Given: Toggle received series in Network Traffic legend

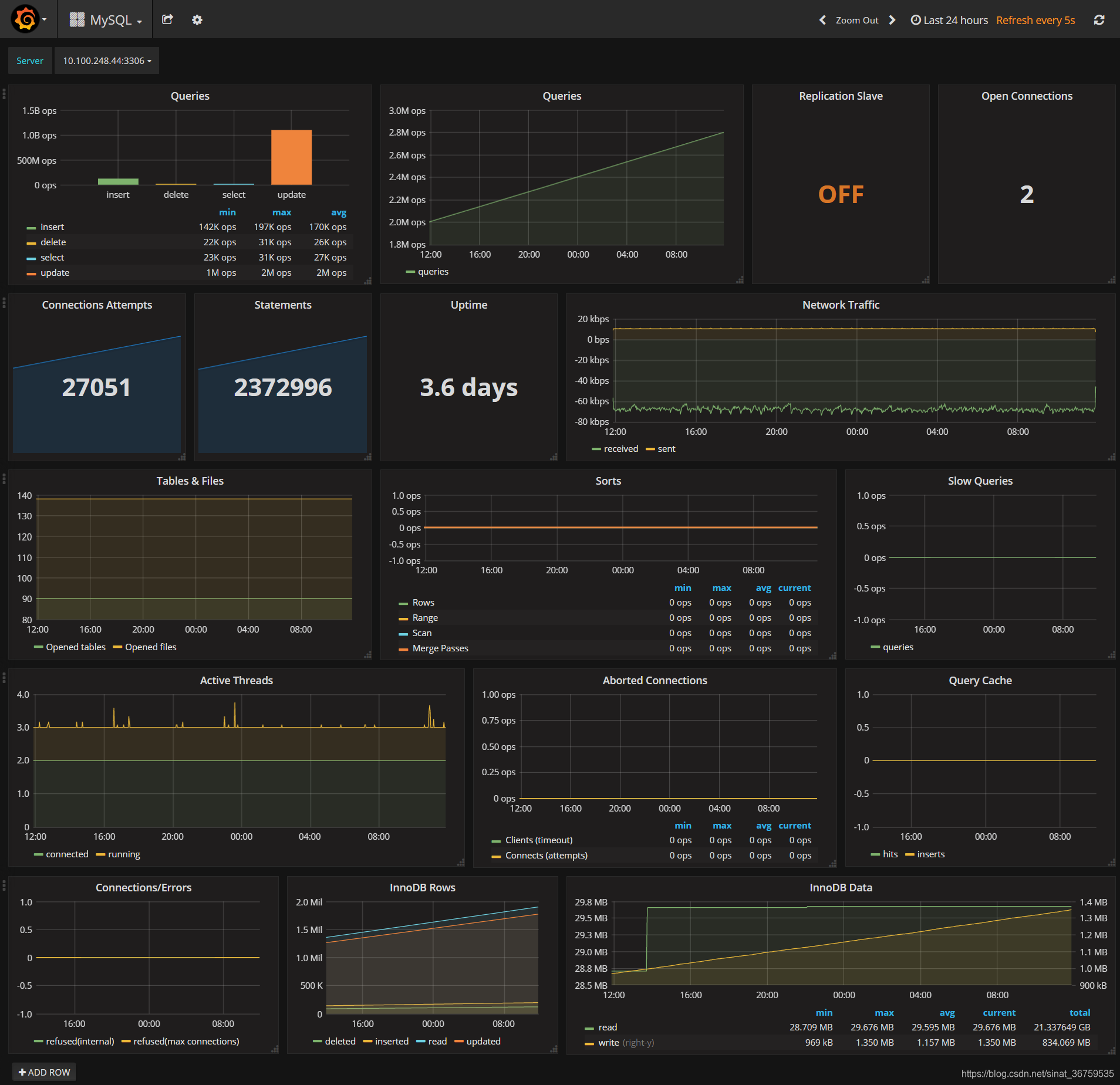Looking at the screenshot, I should tap(620, 448).
